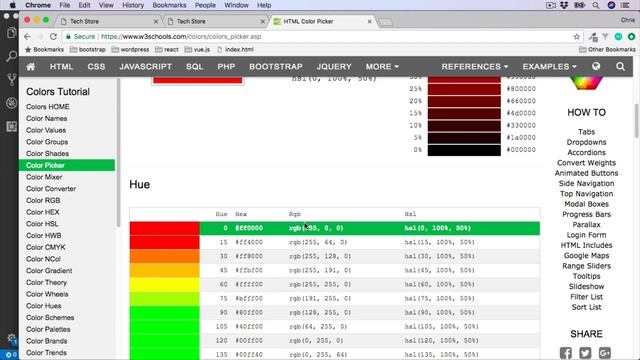Viewport: 640px width, 360px height.
Task: Close the HTML Color Picker tab
Action: [369, 21]
